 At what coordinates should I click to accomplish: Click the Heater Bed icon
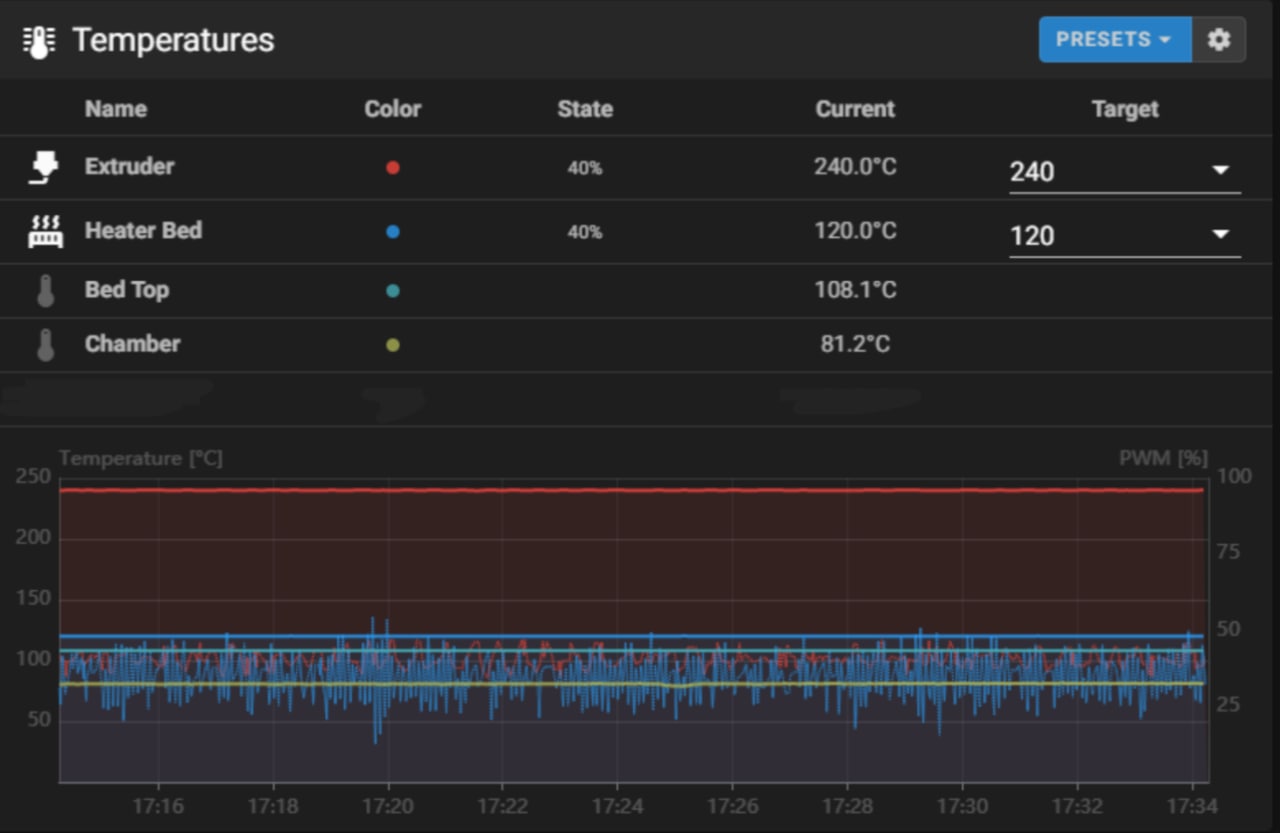tap(45, 231)
